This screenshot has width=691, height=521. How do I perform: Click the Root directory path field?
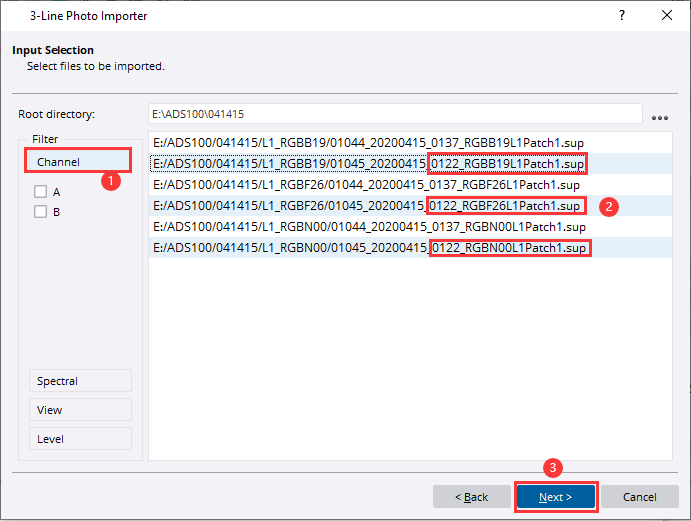[x=394, y=114]
